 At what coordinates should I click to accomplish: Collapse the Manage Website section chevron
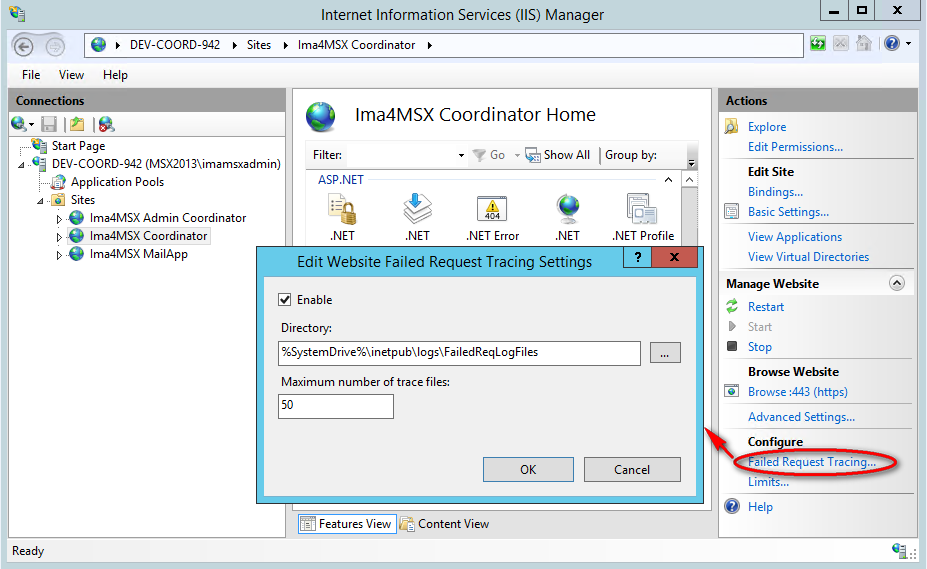pyautogui.click(x=897, y=283)
